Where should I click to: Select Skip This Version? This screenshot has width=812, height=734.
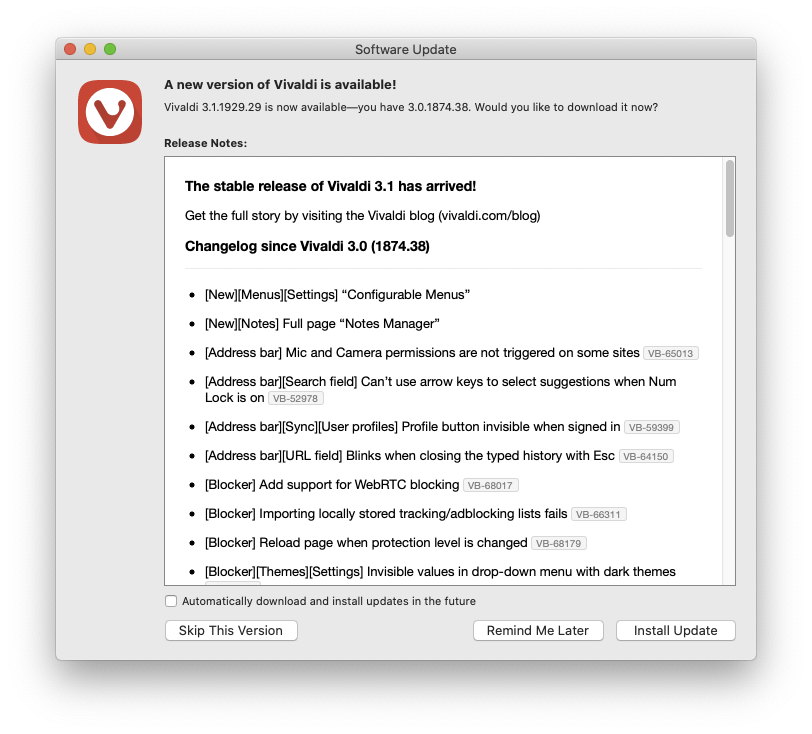click(231, 630)
